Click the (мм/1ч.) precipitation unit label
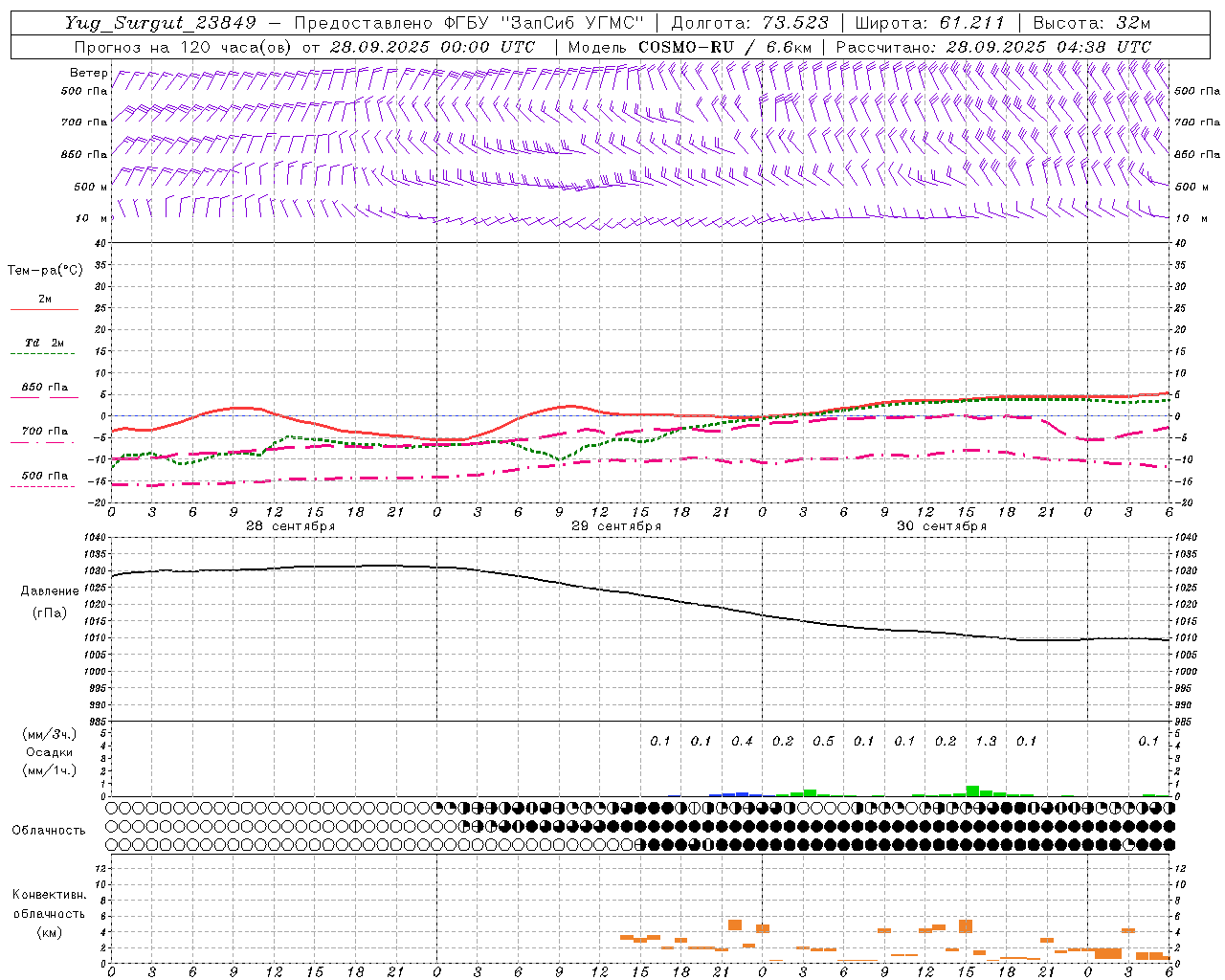 (50, 770)
